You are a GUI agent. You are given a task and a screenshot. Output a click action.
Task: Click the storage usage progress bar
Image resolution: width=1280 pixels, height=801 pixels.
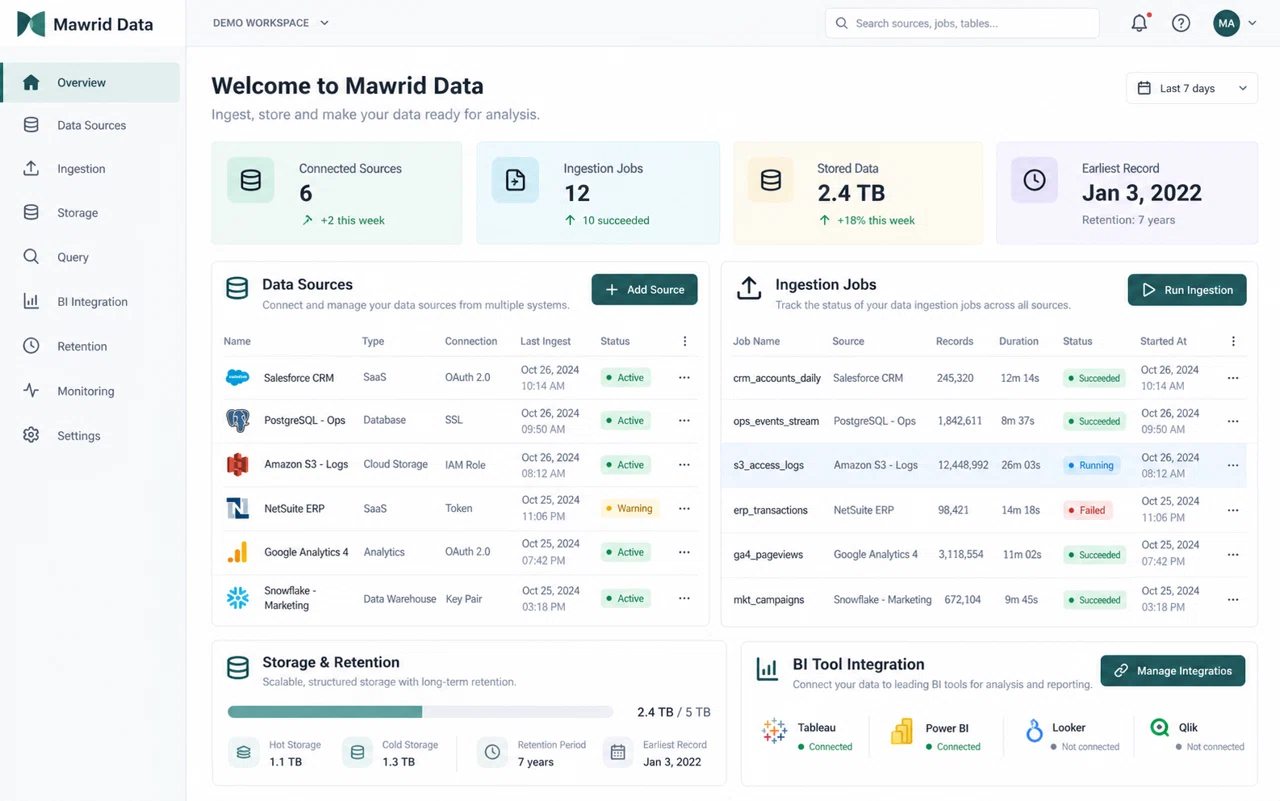click(420, 712)
